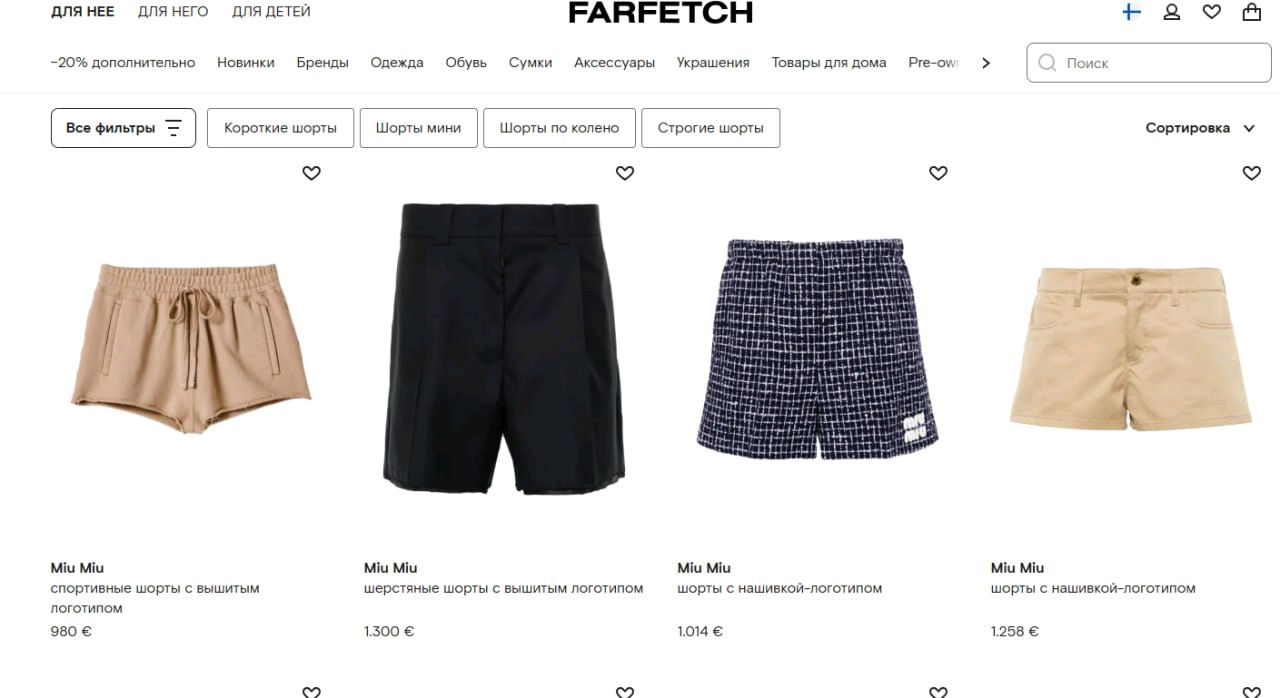The image size is (1280, 698).
Task: Open the Все фильтры panel
Action: (123, 128)
